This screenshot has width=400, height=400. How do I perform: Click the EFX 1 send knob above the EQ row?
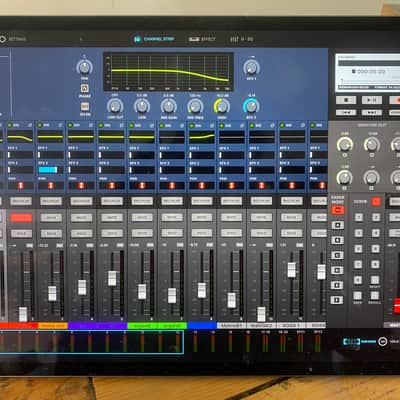pos(251,68)
